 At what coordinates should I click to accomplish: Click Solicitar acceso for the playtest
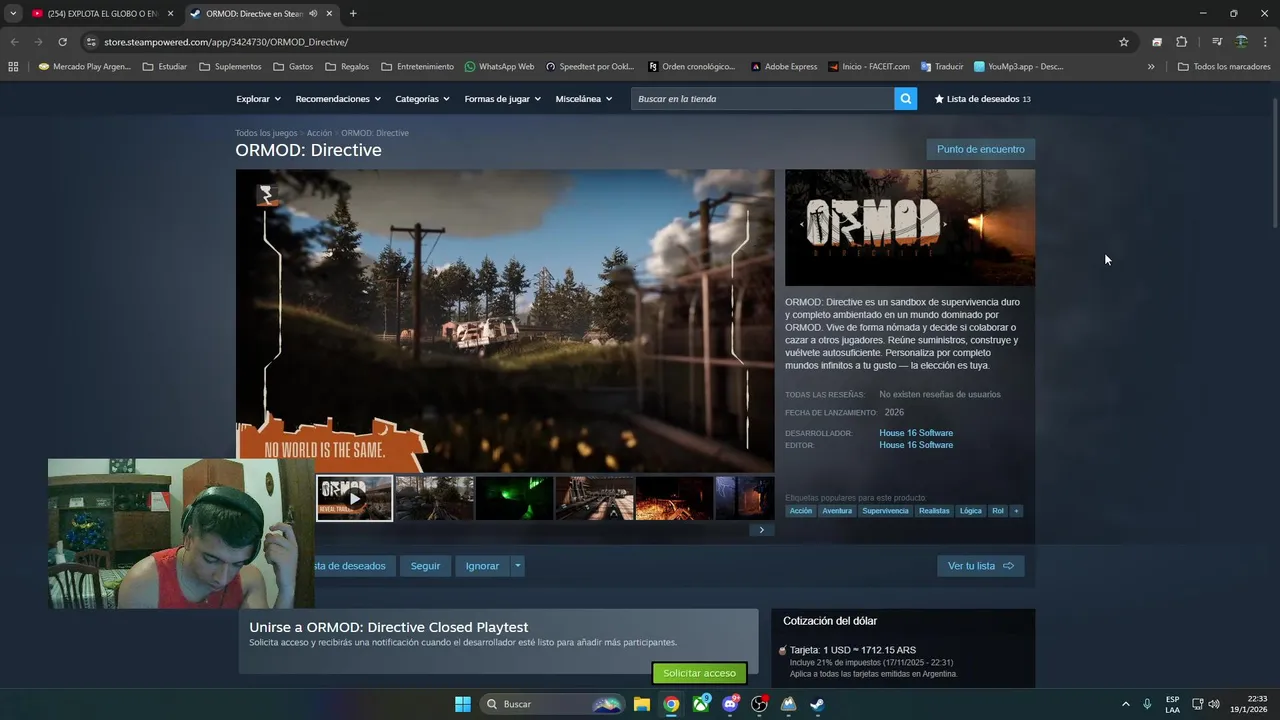point(699,673)
